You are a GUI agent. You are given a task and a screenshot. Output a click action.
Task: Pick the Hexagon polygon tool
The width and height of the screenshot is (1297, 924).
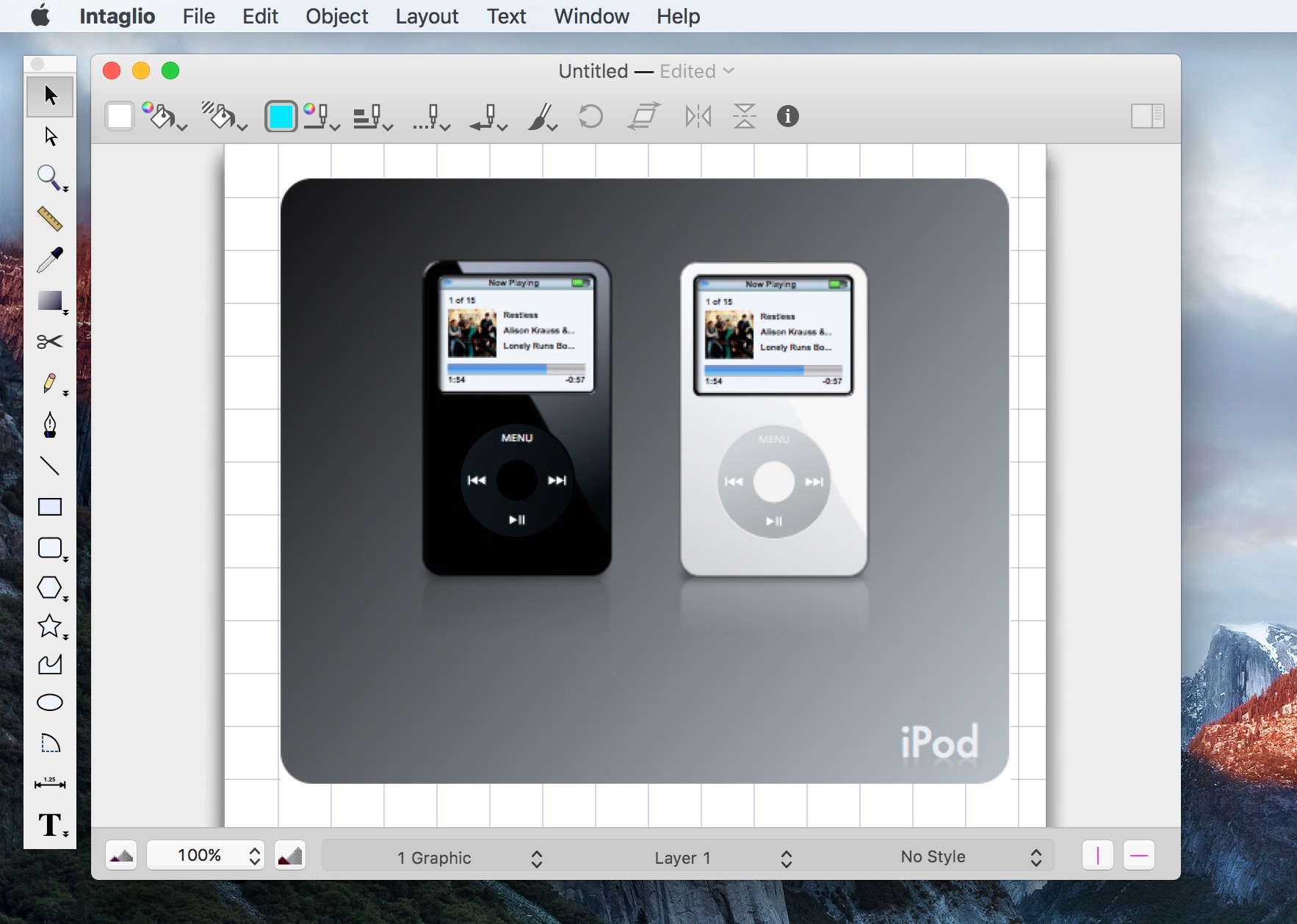[x=50, y=588]
